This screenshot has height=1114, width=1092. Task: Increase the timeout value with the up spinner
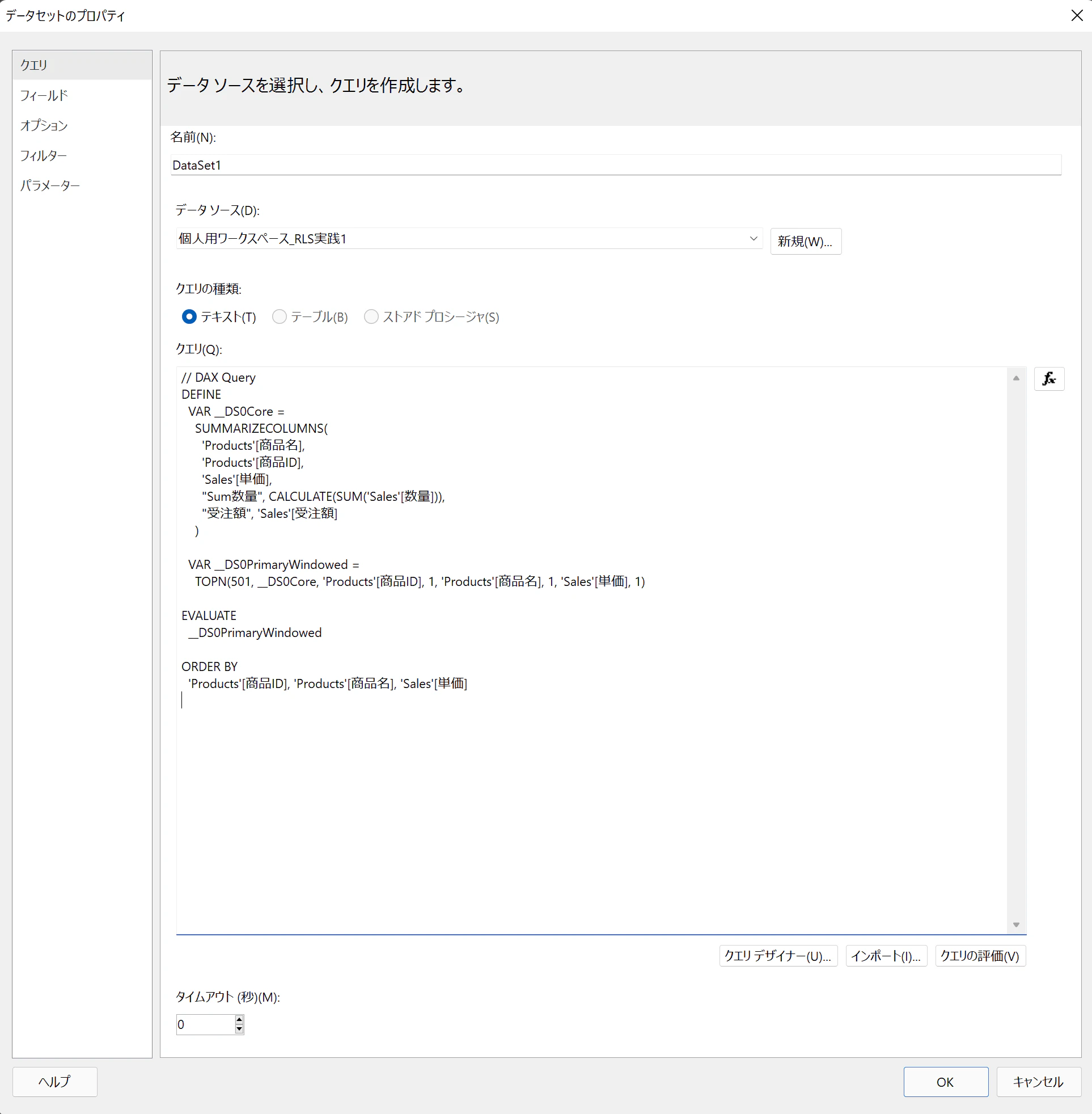point(239,1019)
